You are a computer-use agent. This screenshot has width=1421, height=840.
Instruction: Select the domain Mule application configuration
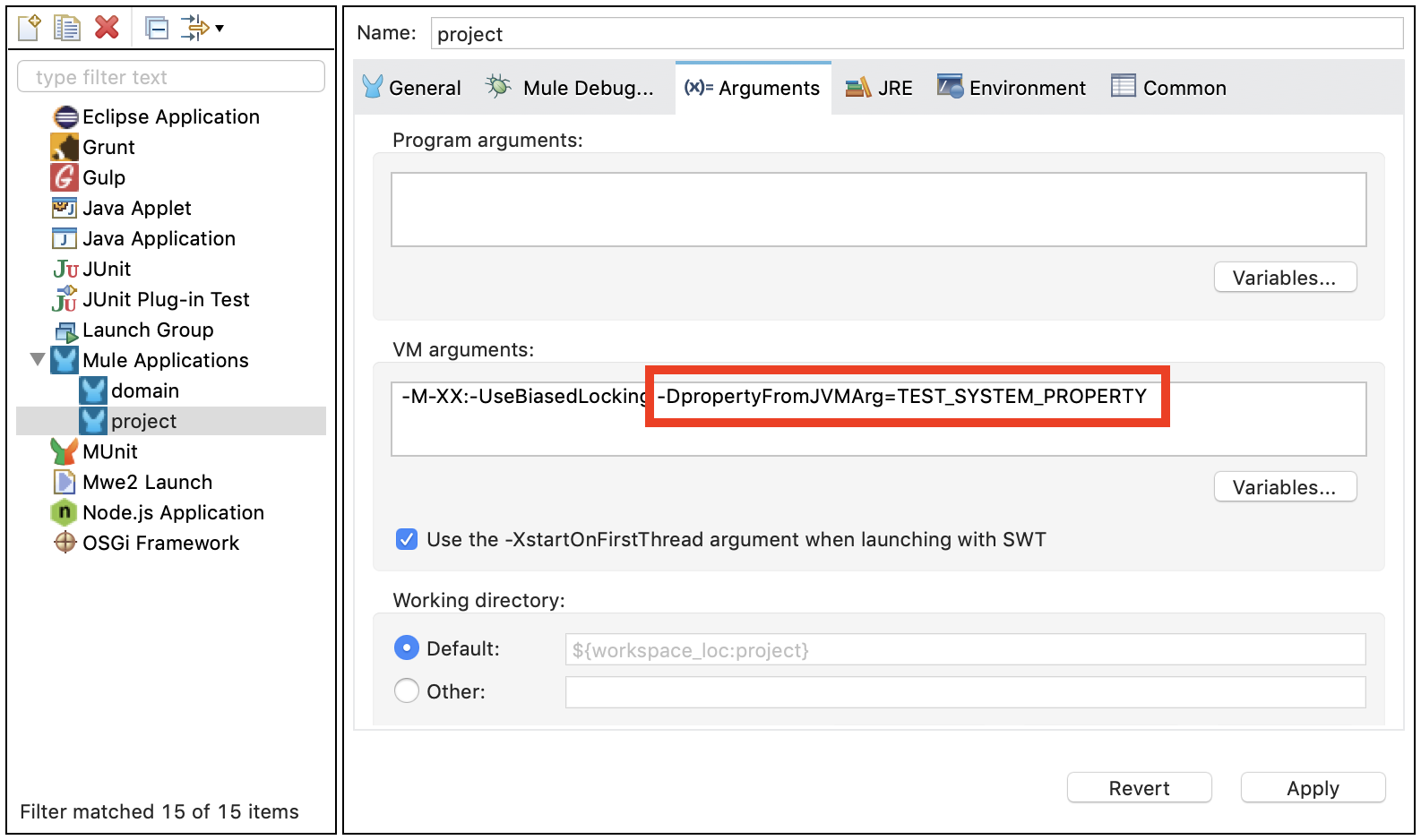(x=144, y=390)
